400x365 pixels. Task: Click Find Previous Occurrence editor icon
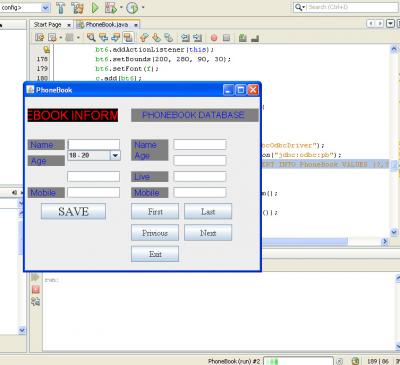(x=103, y=37)
